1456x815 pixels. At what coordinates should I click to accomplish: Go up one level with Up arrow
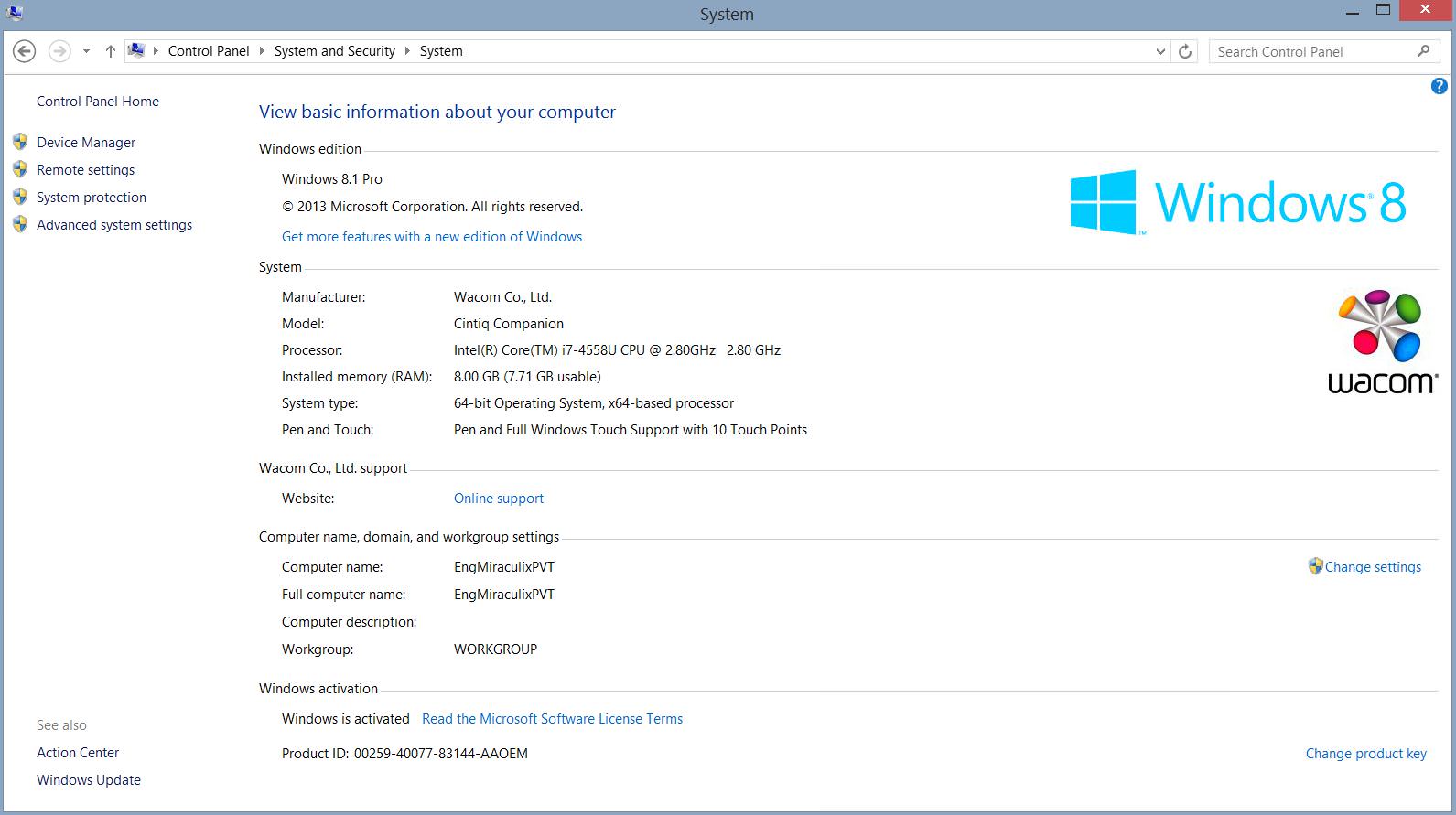point(110,51)
